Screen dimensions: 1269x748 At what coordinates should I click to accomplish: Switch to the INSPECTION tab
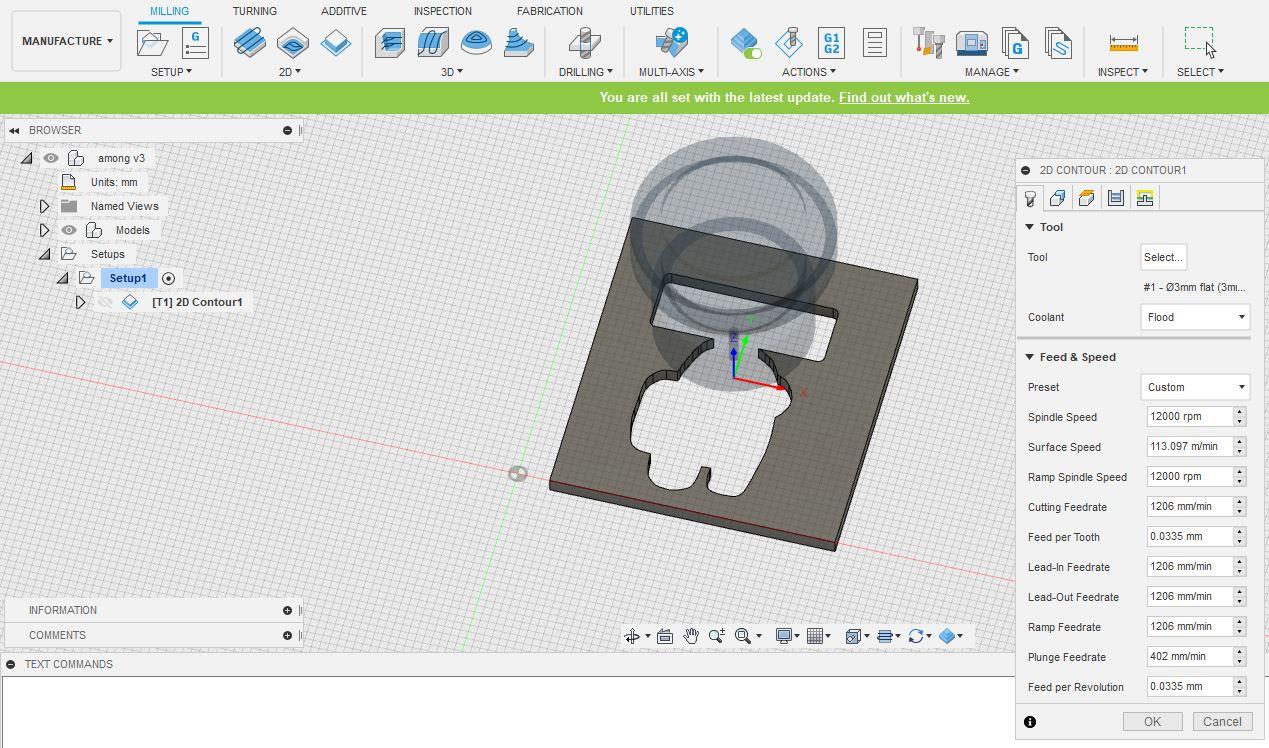(x=442, y=11)
